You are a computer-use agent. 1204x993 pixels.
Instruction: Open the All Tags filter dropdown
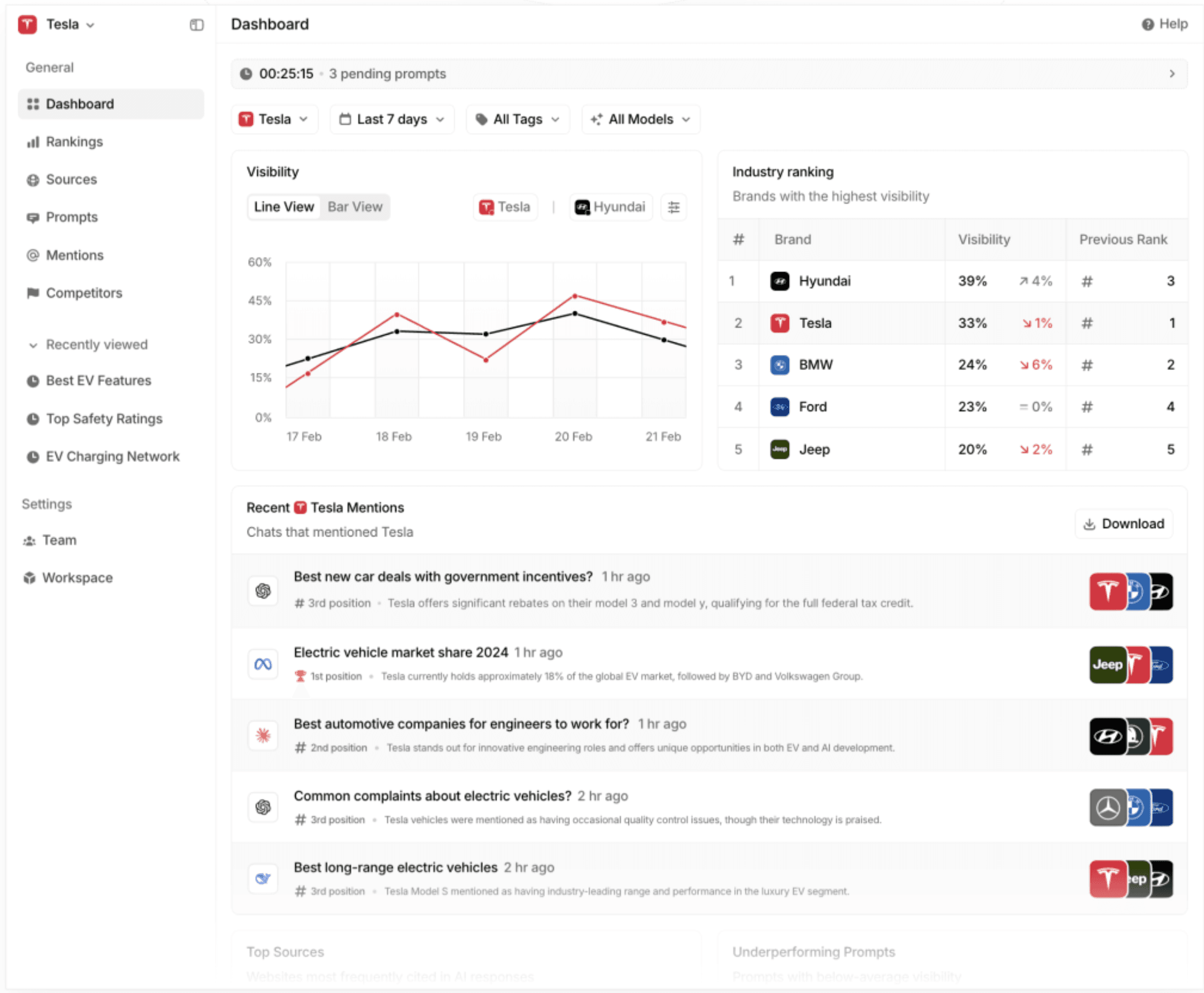[518, 119]
